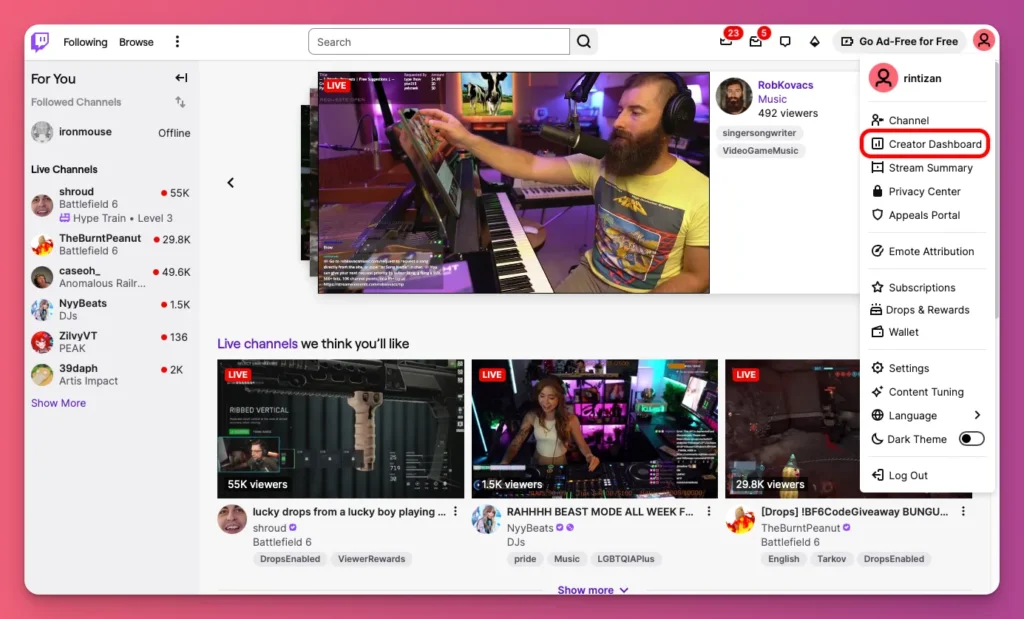Open options menu for NyyBeats stream card
Image resolution: width=1024 pixels, height=619 pixels.
point(709,512)
